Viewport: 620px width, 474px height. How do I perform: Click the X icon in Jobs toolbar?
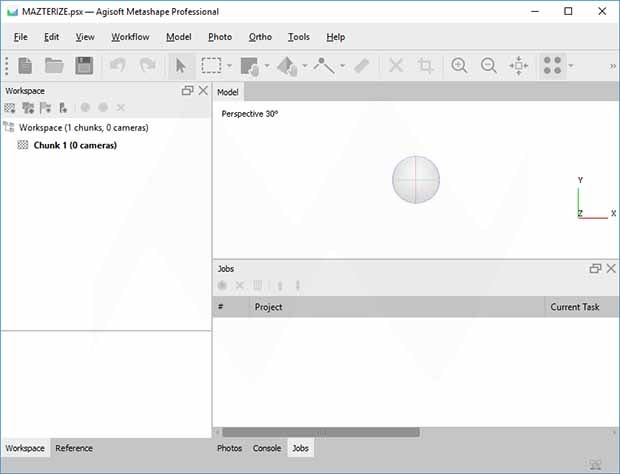(240, 285)
